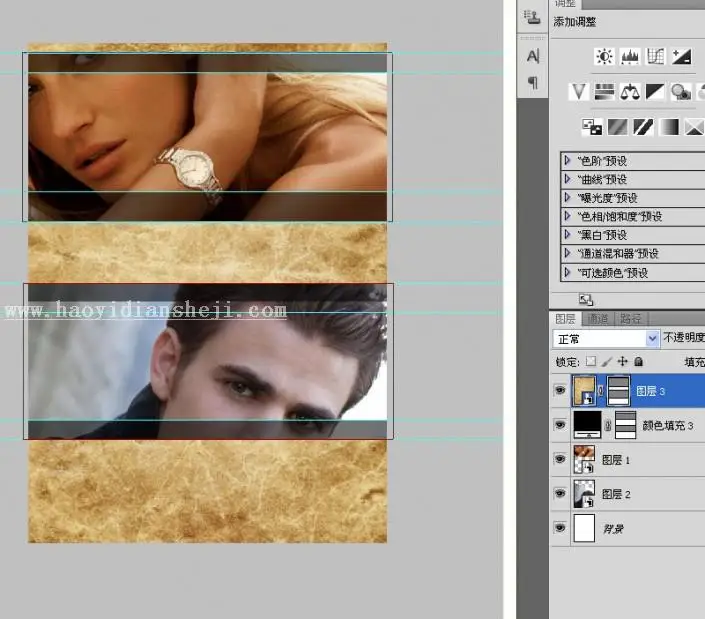This screenshot has width=705, height=619.
Task: Lock image pixels brush icon
Action: pyautogui.click(x=607, y=361)
